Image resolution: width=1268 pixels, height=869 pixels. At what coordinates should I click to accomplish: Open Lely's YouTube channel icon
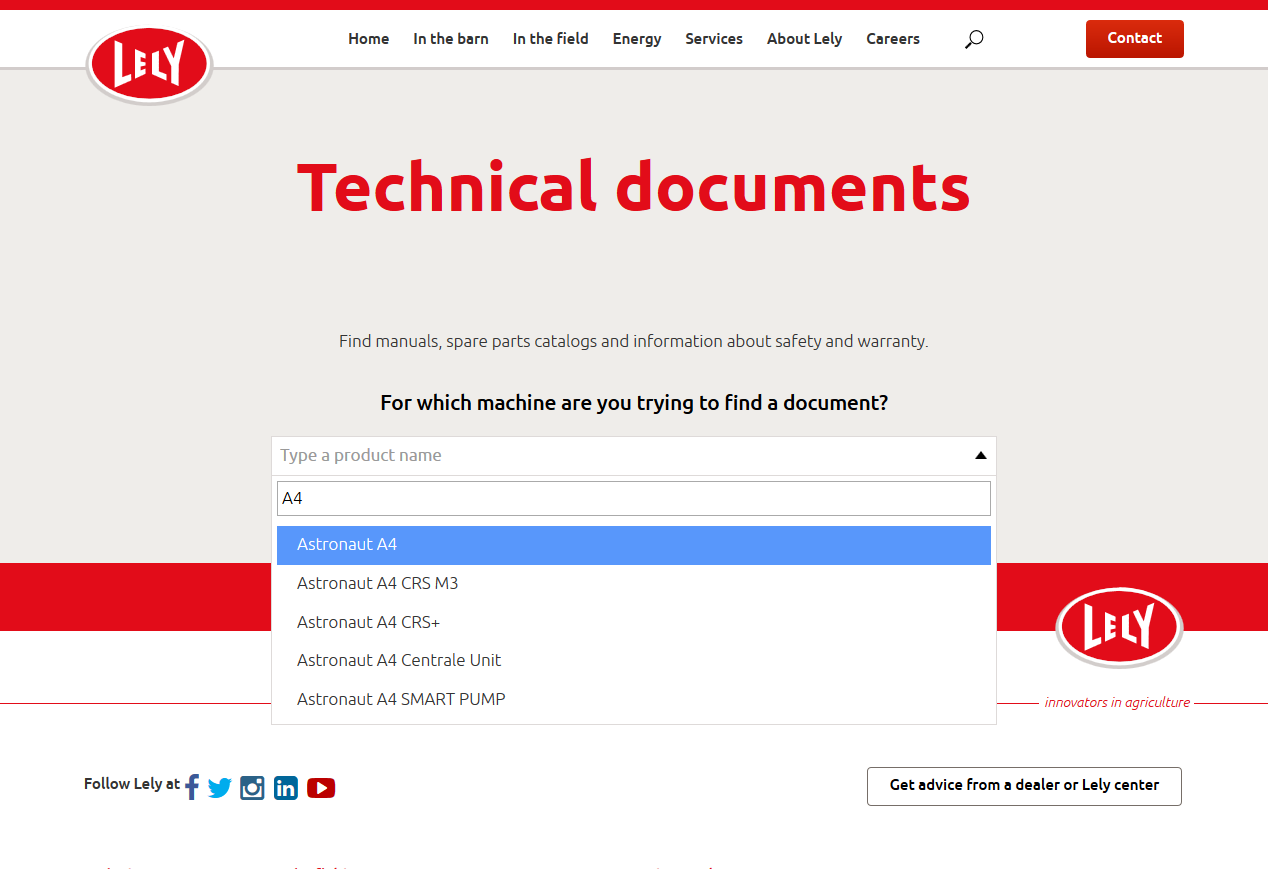[x=321, y=788]
